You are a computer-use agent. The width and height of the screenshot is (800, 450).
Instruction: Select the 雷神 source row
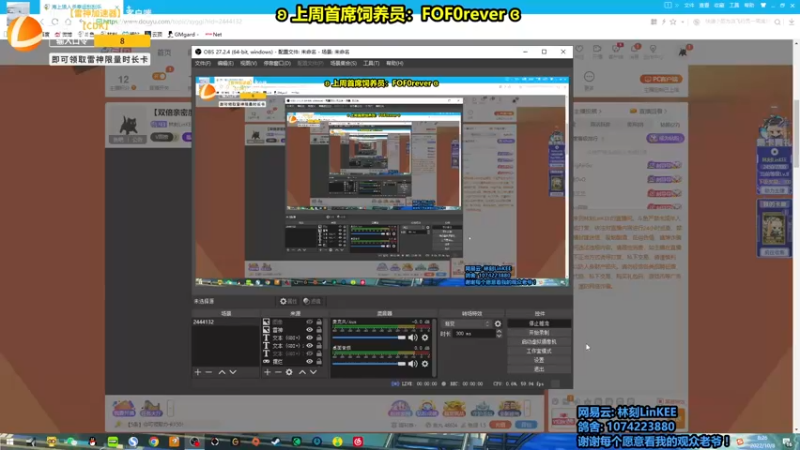point(293,330)
